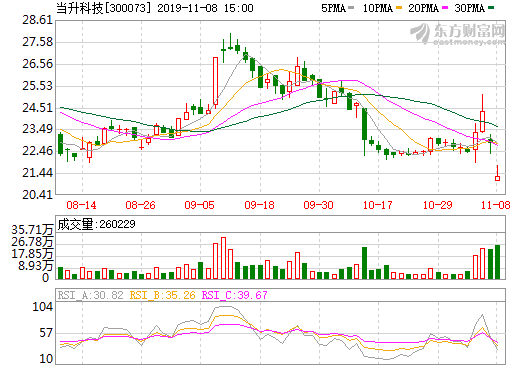The width and height of the screenshot is (520, 365).
Task: Select the 08-14 date axis label
Action: click(x=81, y=205)
